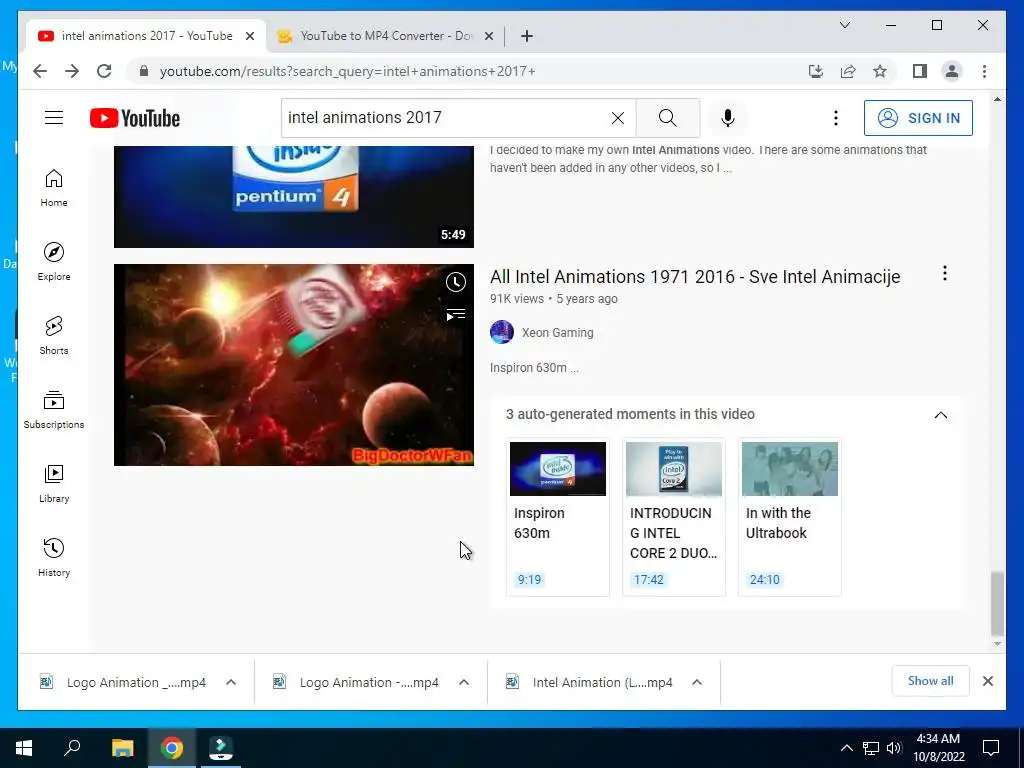
Task: Open In with the Ultrabook moment thumbnail
Action: pyautogui.click(x=790, y=469)
